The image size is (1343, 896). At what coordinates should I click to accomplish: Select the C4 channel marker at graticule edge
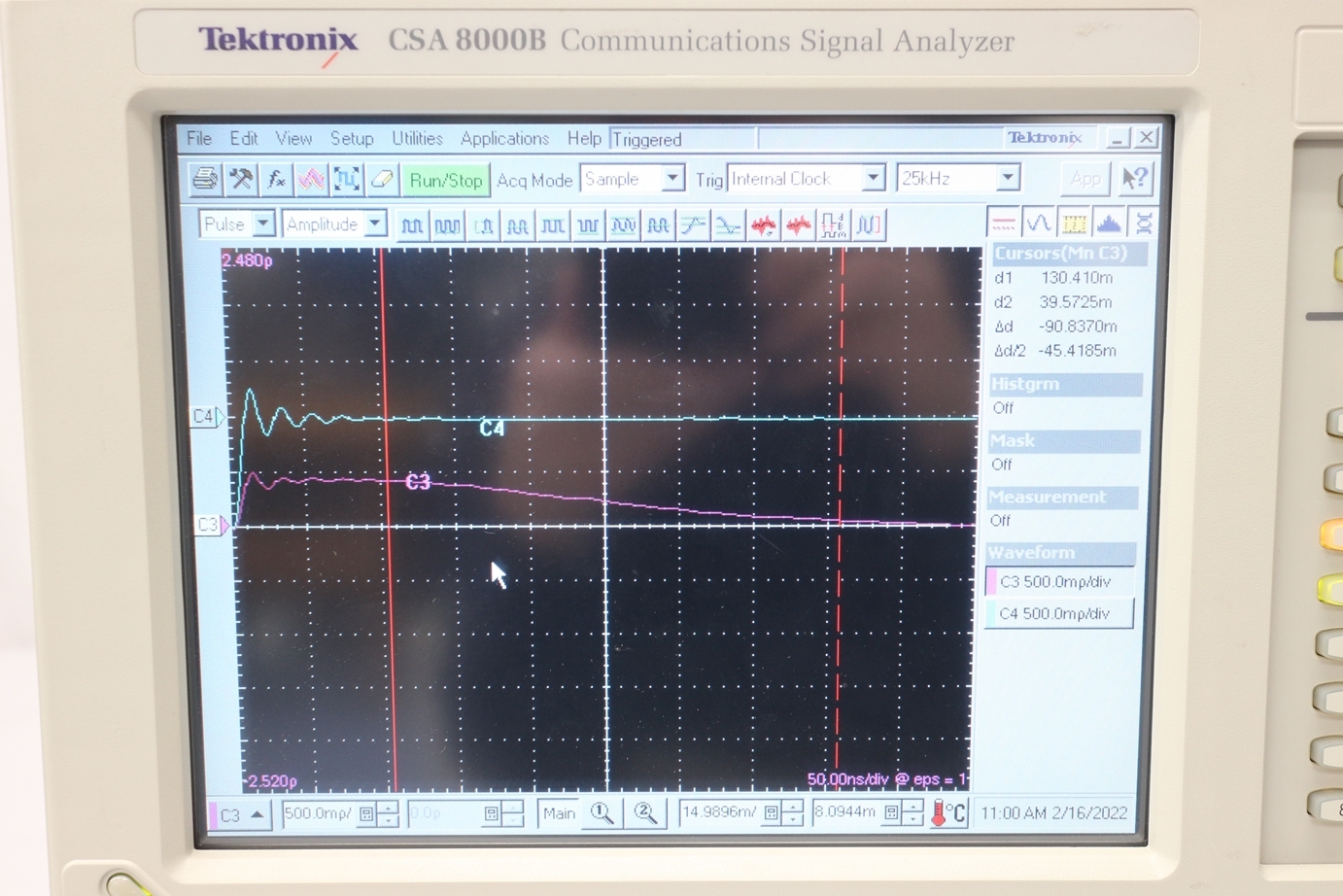pyautogui.click(x=206, y=416)
